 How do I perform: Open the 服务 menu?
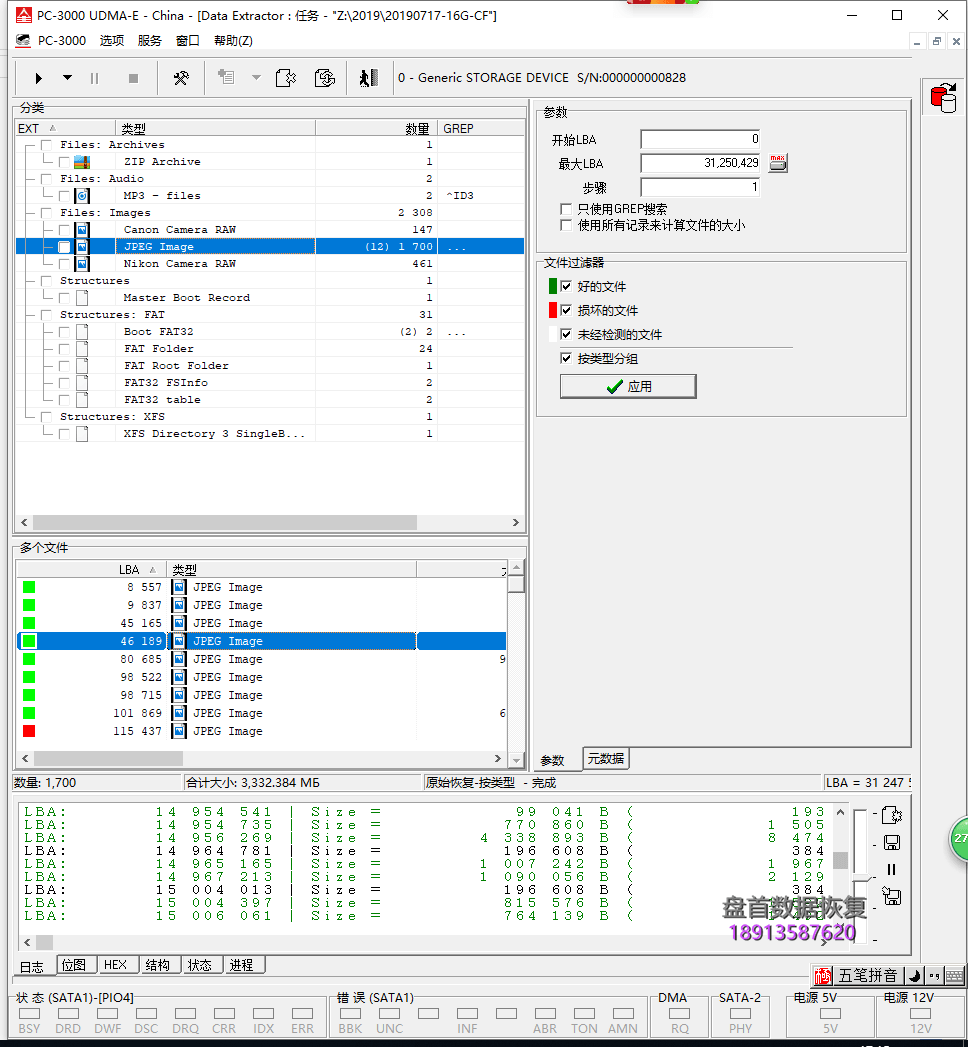[150, 41]
